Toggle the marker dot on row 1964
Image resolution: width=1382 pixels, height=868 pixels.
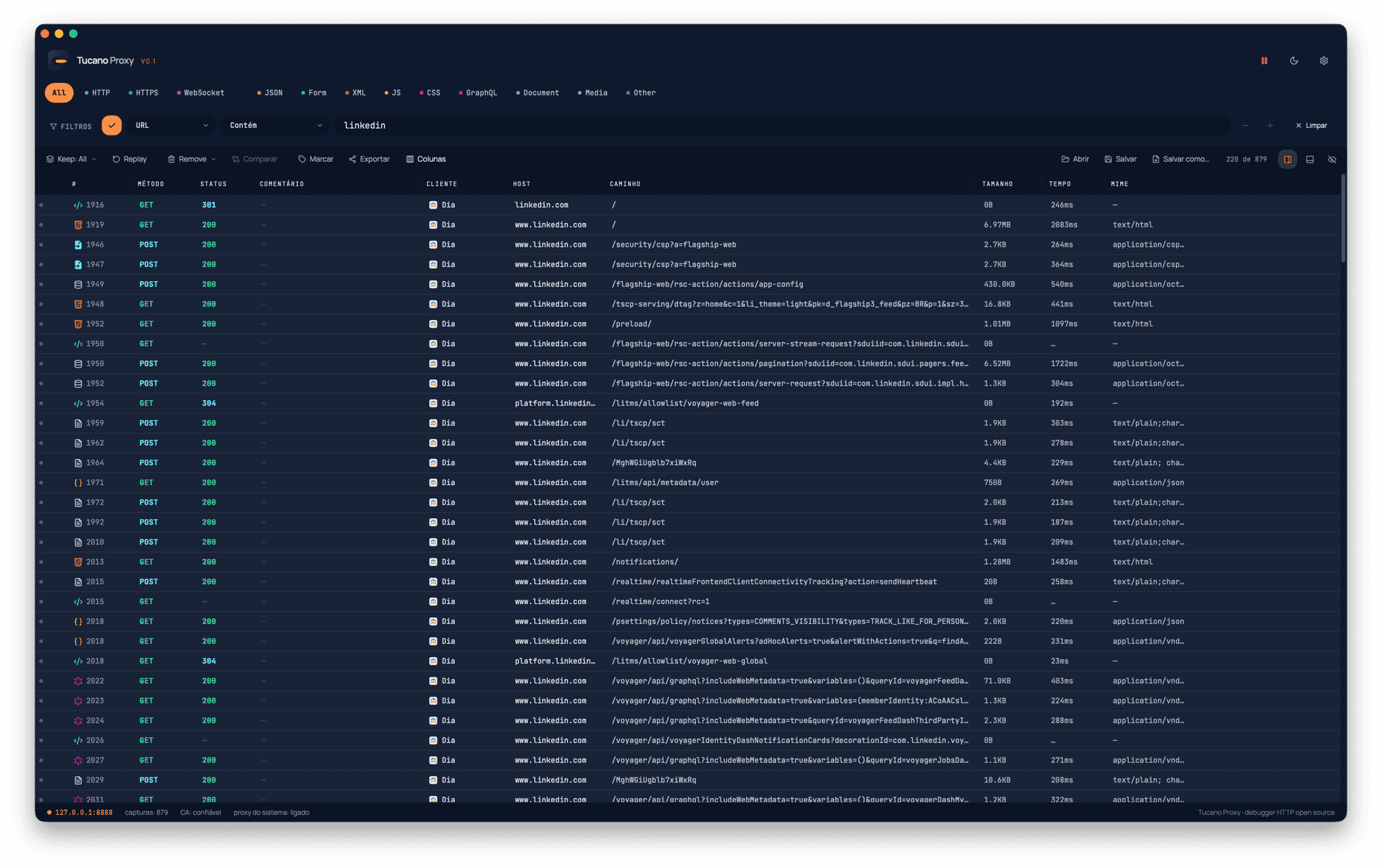(x=41, y=463)
